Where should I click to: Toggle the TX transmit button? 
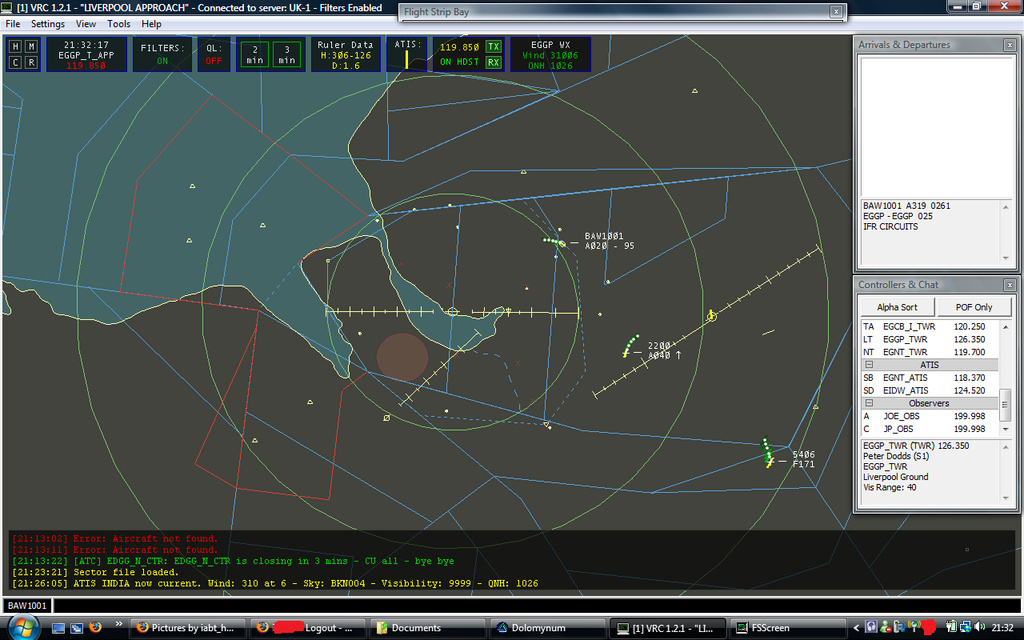pos(493,47)
